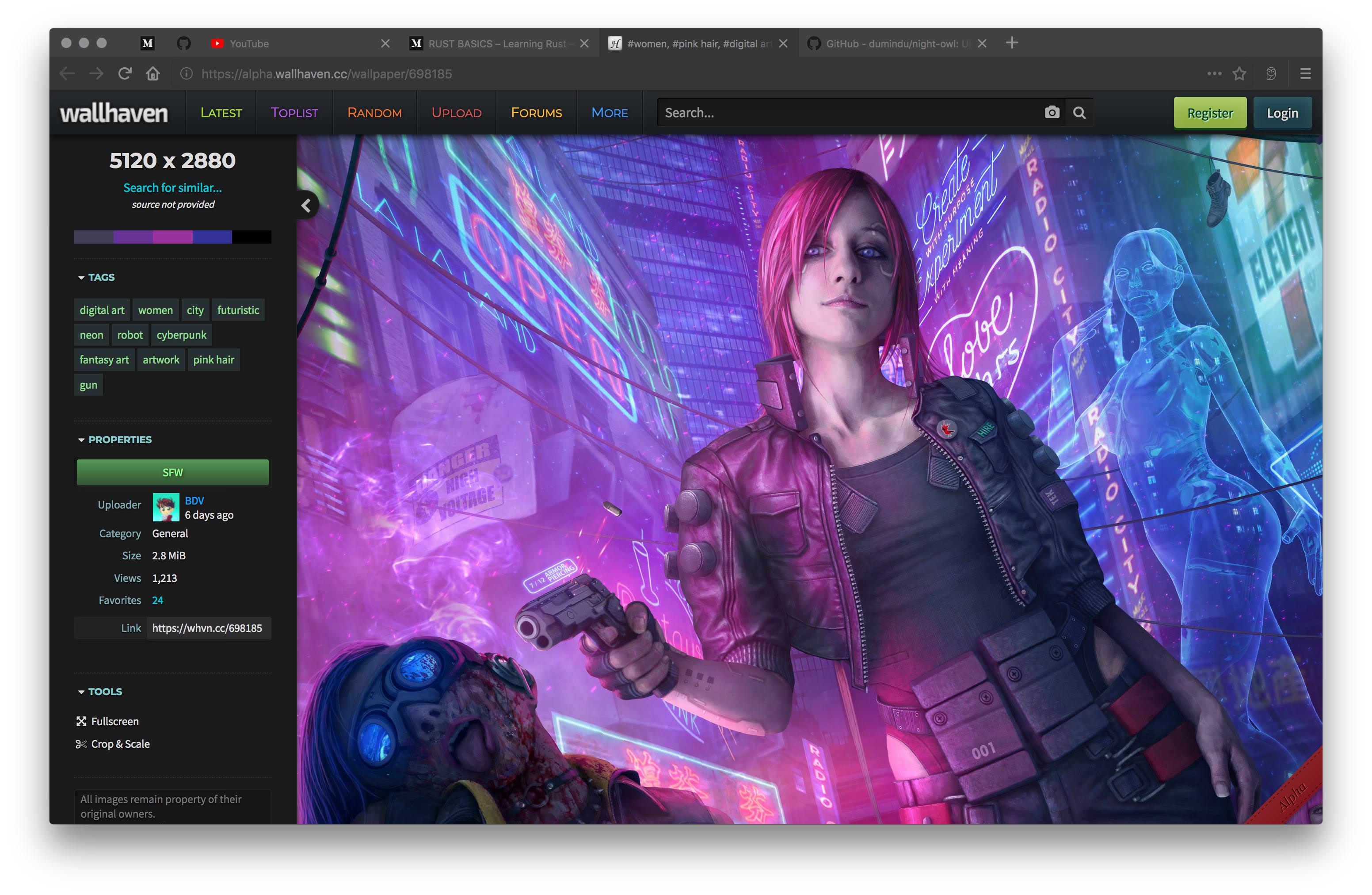Open the Toplist menu item
The height and width of the screenshot is (895, 1372).
point(294,112)
